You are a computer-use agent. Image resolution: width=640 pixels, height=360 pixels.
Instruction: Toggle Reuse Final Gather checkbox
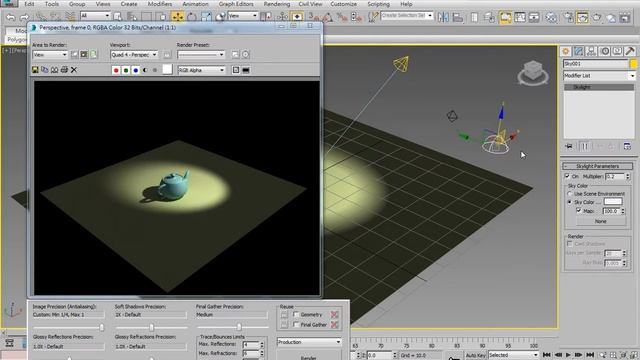pos(296,324)
